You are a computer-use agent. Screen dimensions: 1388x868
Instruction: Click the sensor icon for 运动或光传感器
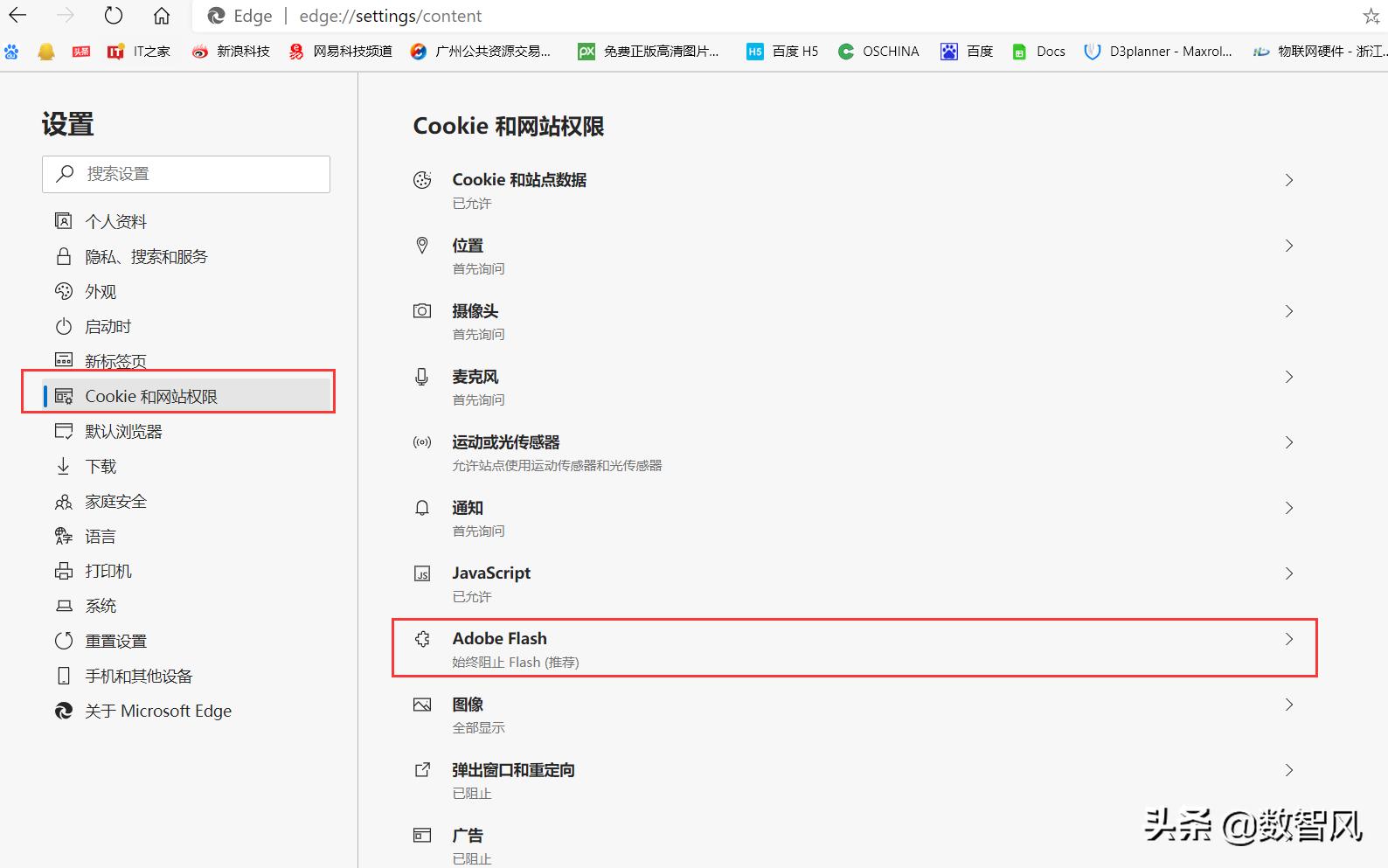point(422,442)
